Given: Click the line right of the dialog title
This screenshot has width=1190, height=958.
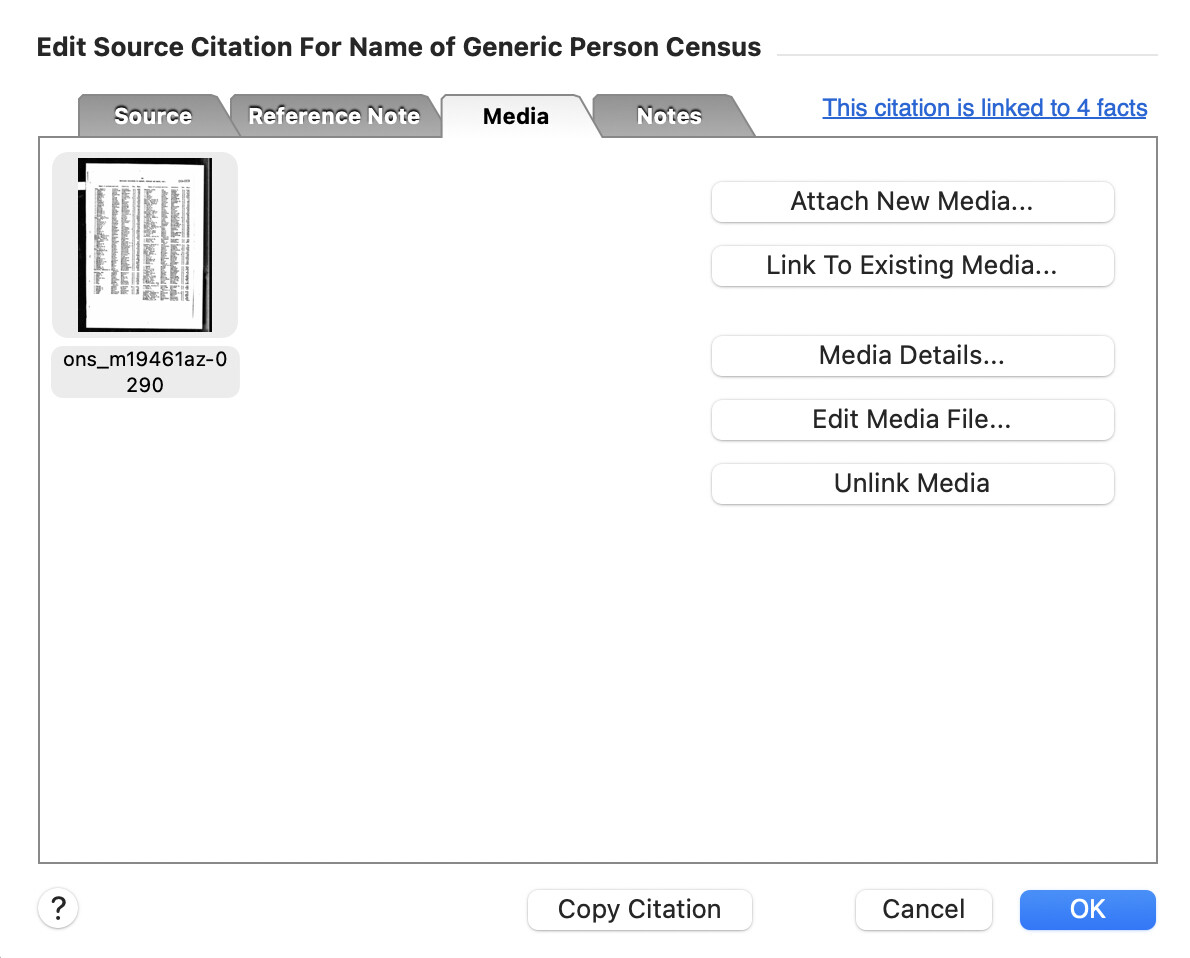Looking at the screenshot, I should [x=968, y=55].
